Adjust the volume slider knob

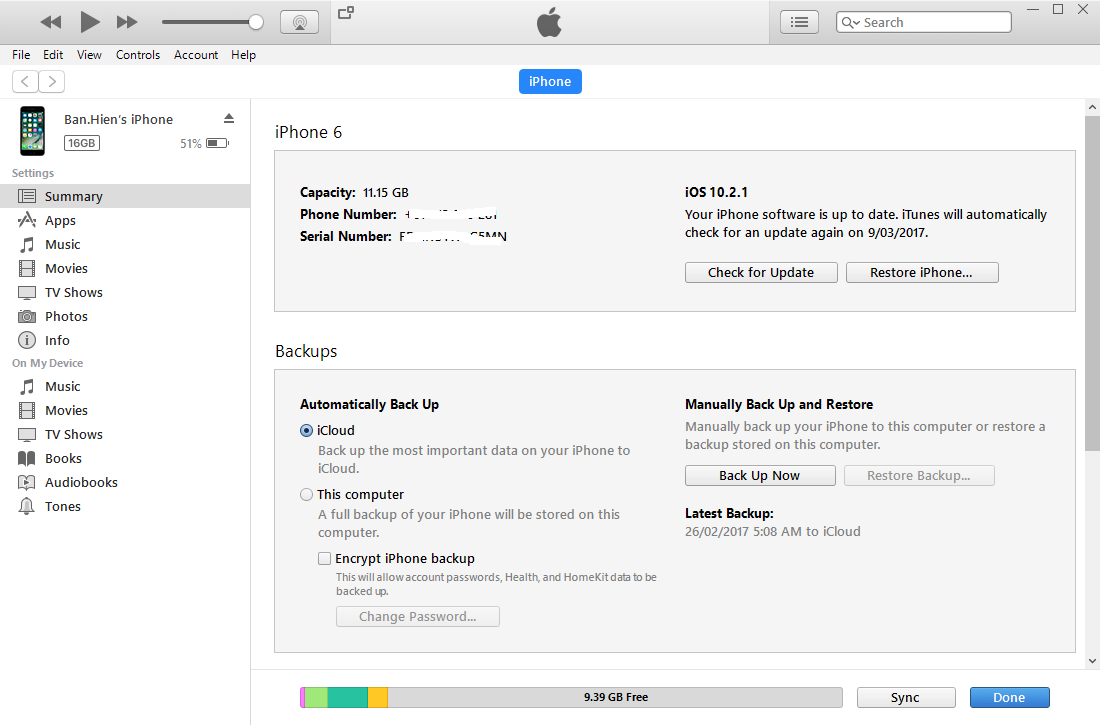point(256,22)
